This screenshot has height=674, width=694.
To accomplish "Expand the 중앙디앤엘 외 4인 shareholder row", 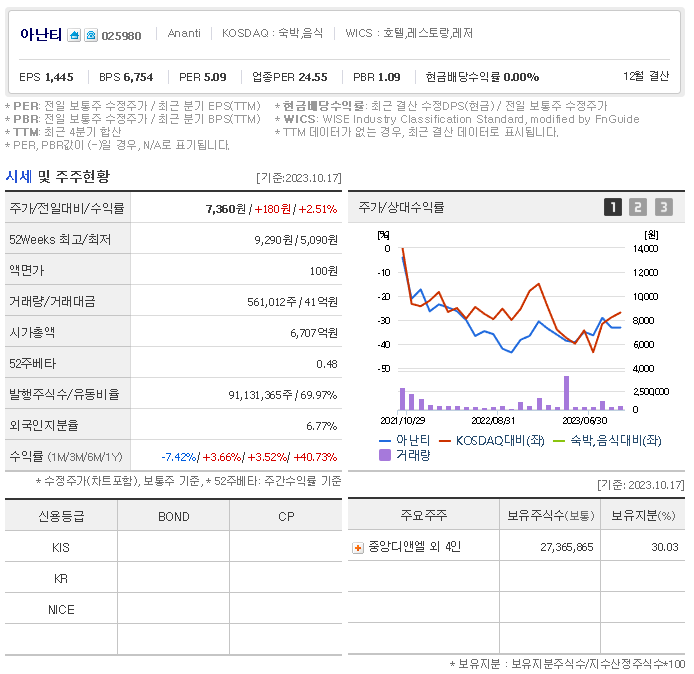I will click(358, 548).
